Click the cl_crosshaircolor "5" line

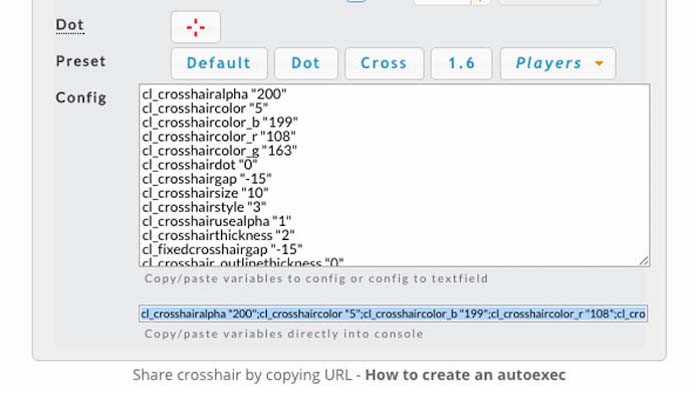[205, 108]
